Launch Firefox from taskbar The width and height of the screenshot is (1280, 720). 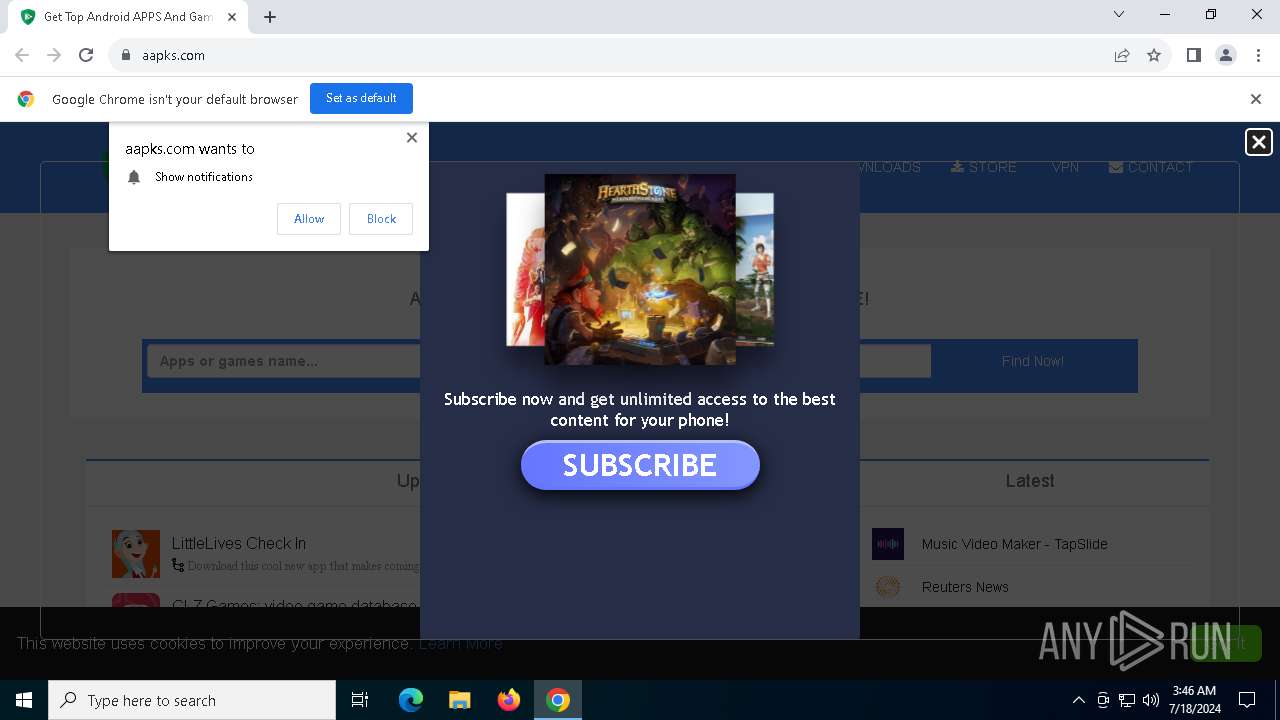[508, 700]
